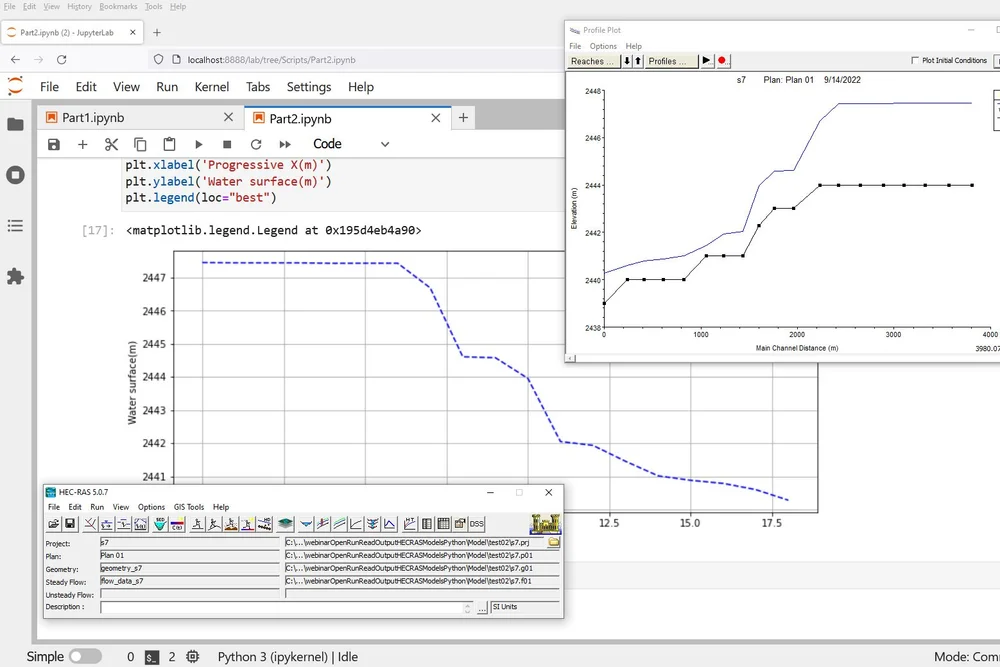Open the cell type Code dropdown

point(351,144)
